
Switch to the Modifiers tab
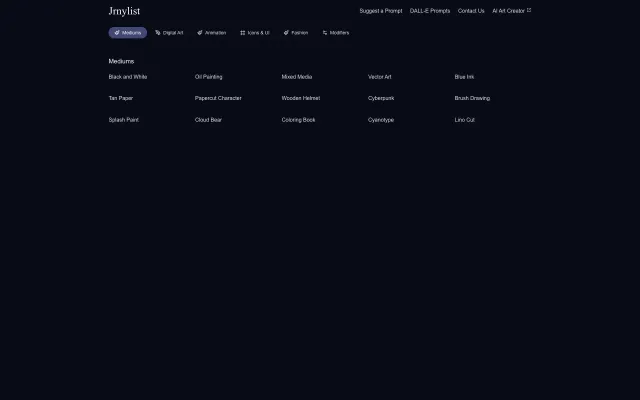pos(339,33)
